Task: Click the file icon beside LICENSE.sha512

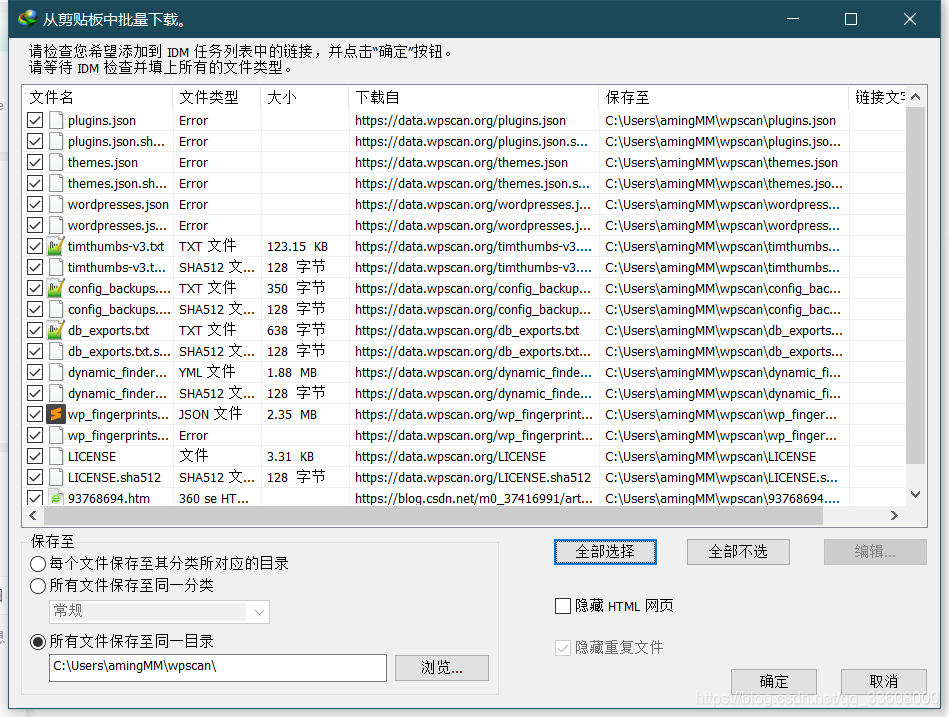Action: click(x=56, y=477)
